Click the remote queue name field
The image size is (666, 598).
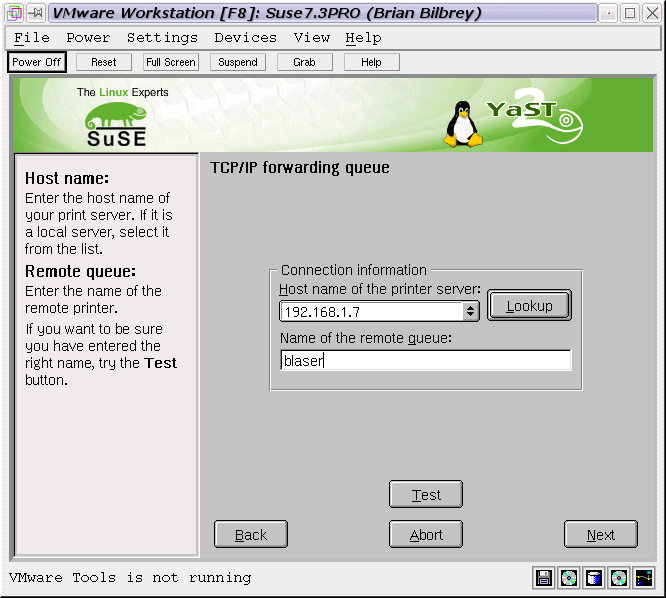(x=425, y=360)
